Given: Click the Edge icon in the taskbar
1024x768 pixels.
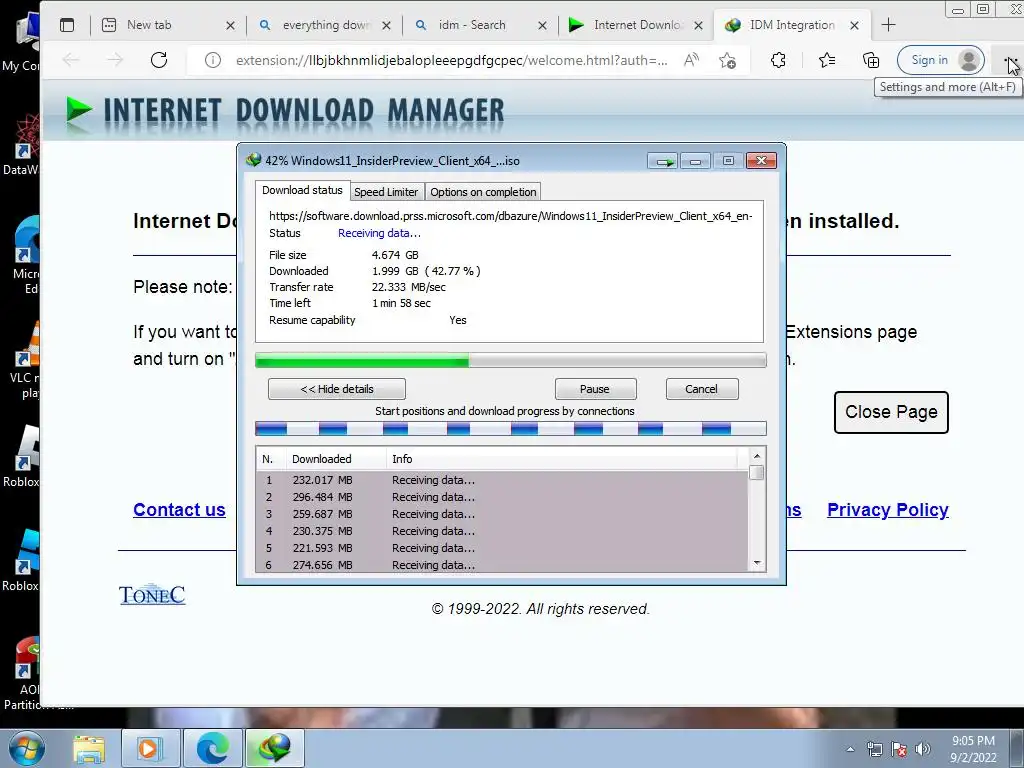Looking at the screenshot, I should click(212, 748).
